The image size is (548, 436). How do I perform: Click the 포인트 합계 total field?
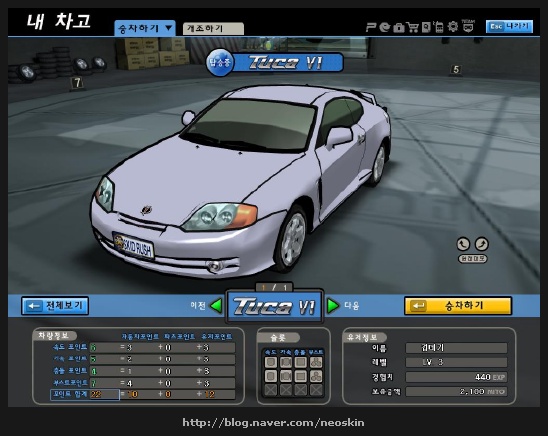(x=85, y=394)
